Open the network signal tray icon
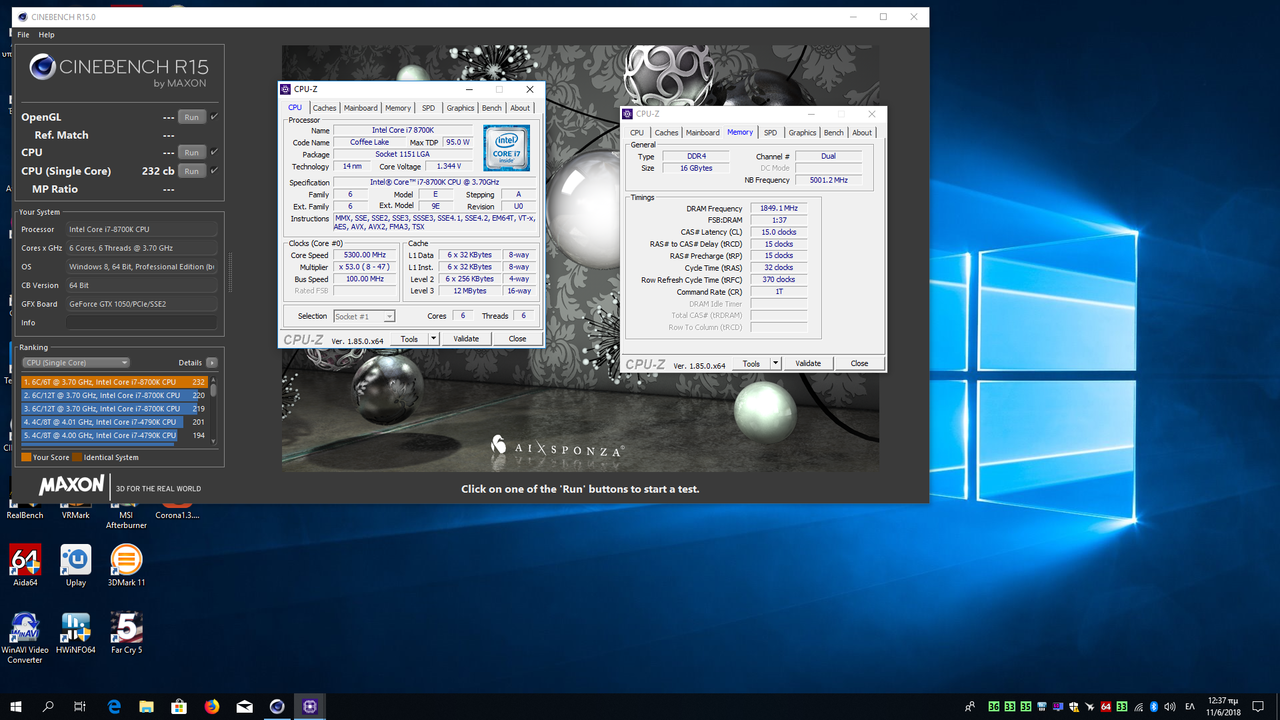Screen dimensions: 1280x720 (x=1137, y=706)
